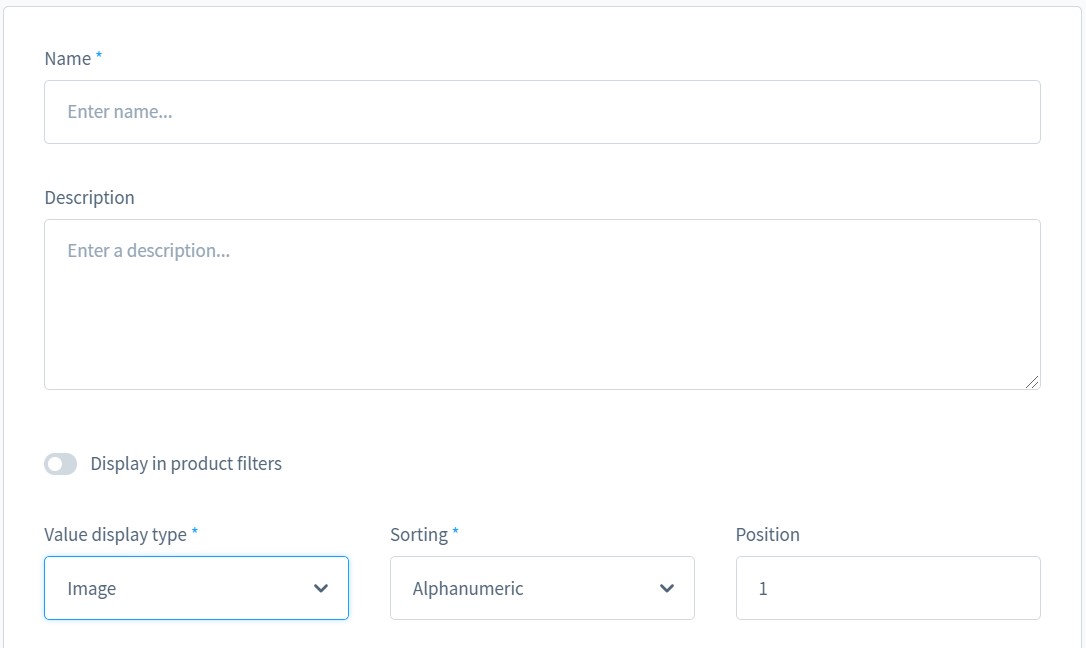This screenshot has height=648, width=1086.
Task: Click the Description textarea resize handle
Action: pos(1033,382)
